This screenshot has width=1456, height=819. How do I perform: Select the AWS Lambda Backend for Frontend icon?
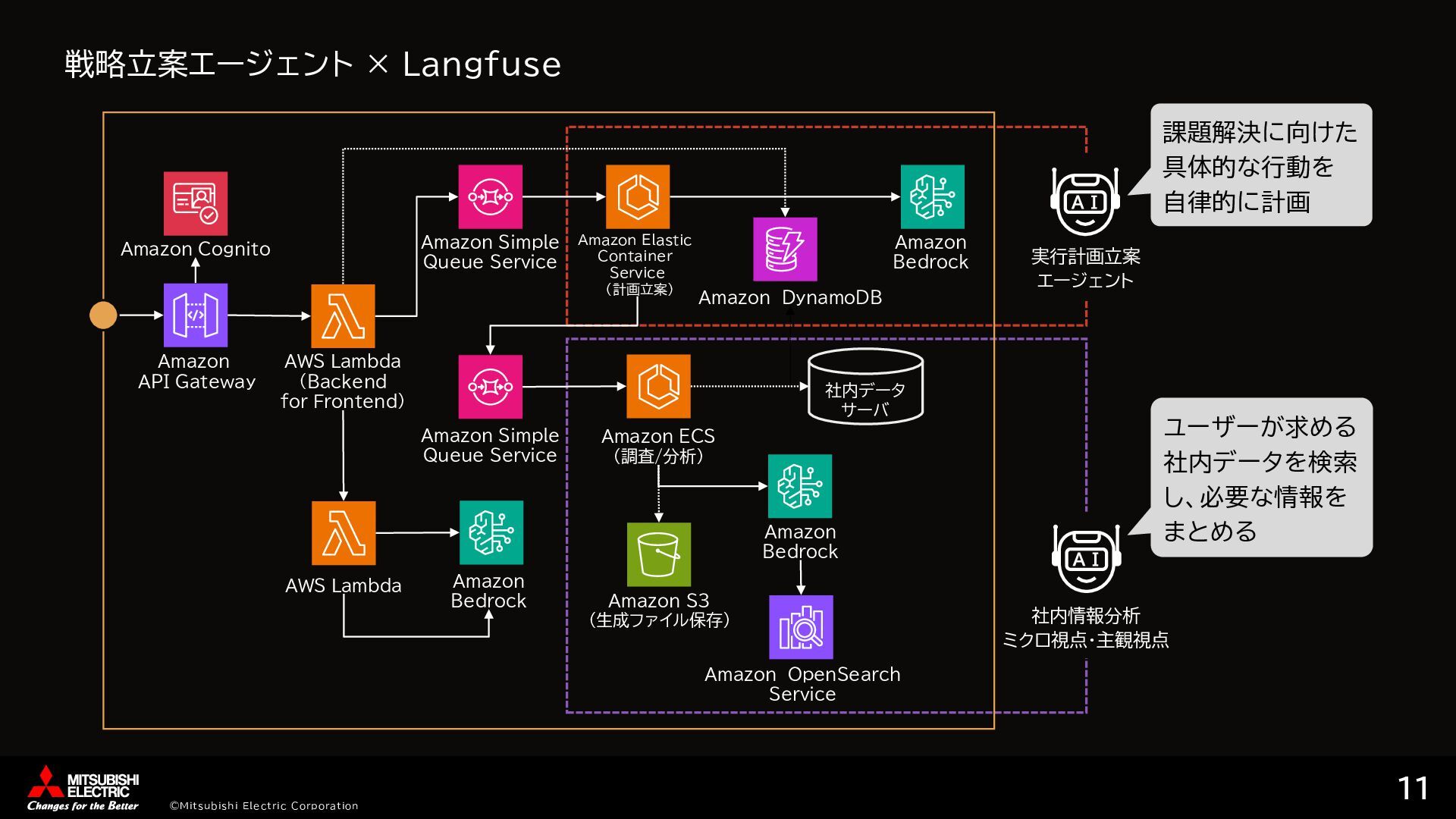[x=343, y=316]
